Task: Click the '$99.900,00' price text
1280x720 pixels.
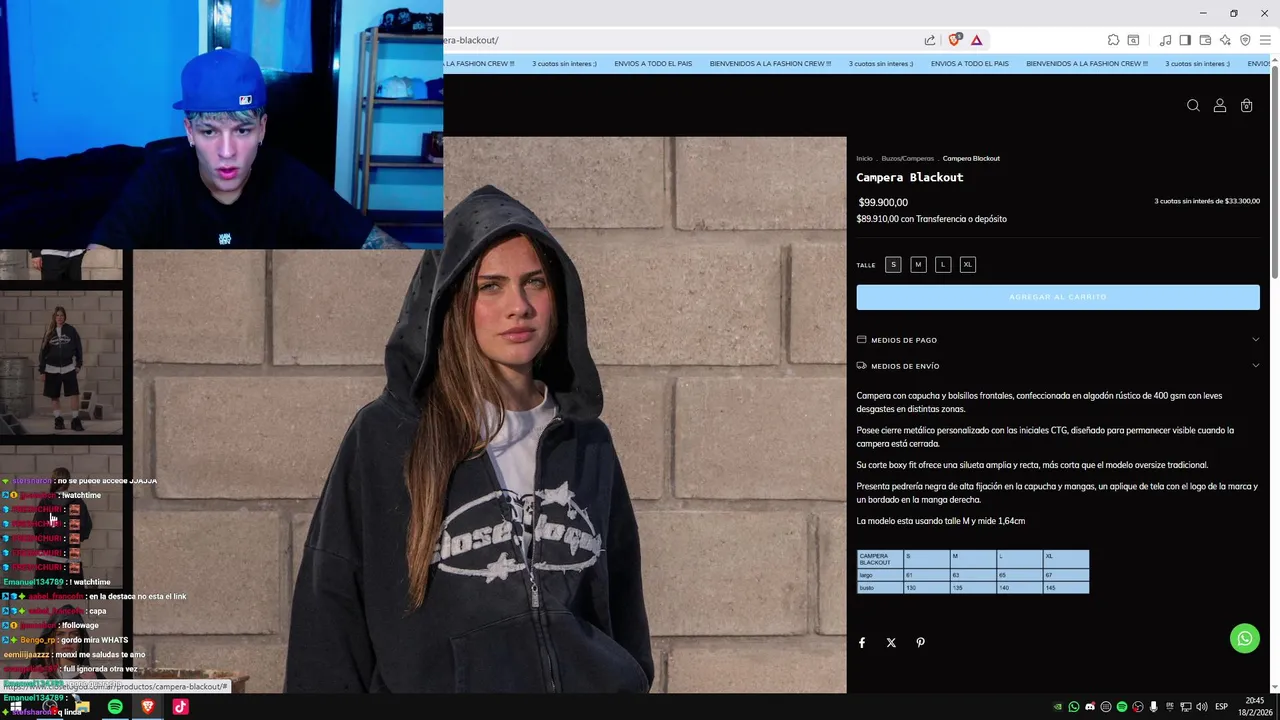Action: tap(883, 202)
